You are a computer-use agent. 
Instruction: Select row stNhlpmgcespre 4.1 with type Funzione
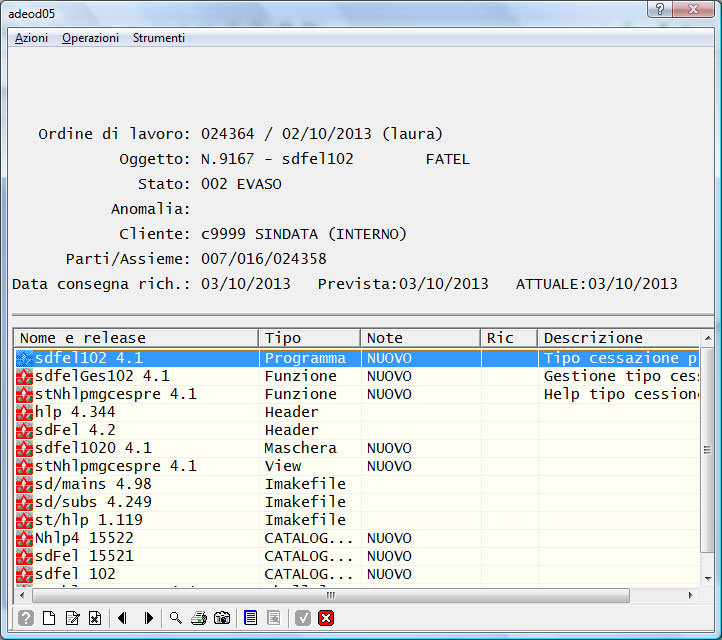click(x=357, y=394)
